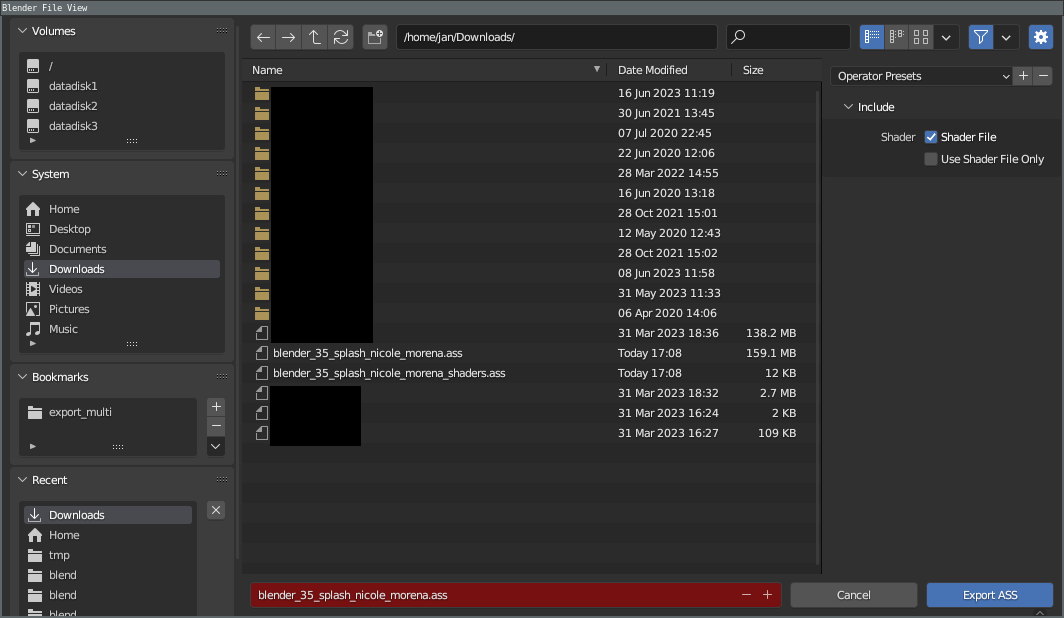Click Export ASS button
The height and width of the screenshot is (618, 1064).
point(990,595)
